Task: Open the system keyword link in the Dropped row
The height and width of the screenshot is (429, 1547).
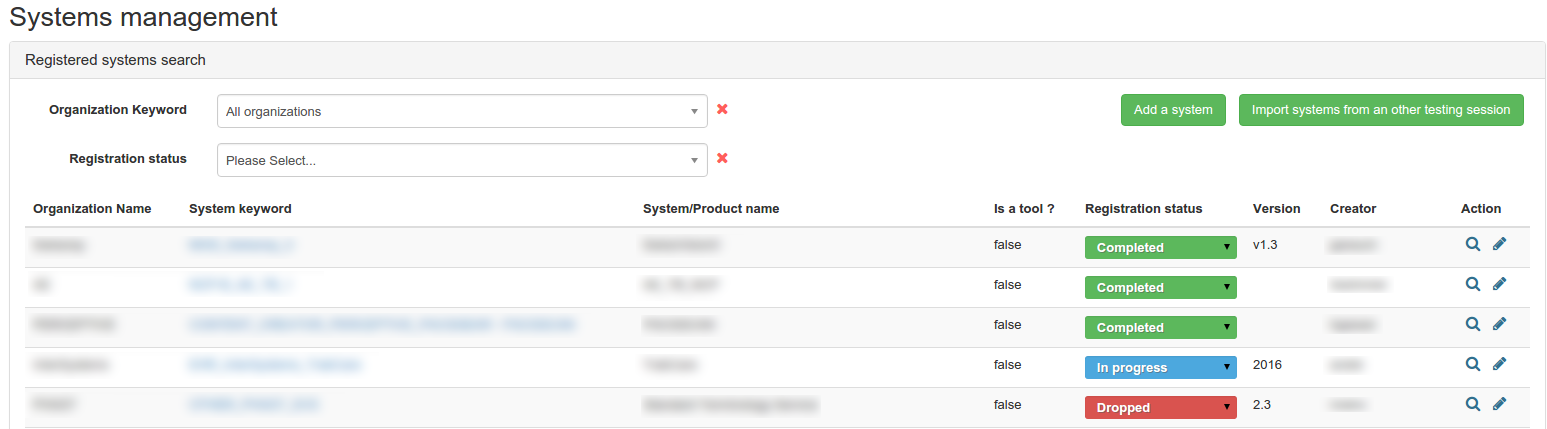Action: click(x=253, y=404)
